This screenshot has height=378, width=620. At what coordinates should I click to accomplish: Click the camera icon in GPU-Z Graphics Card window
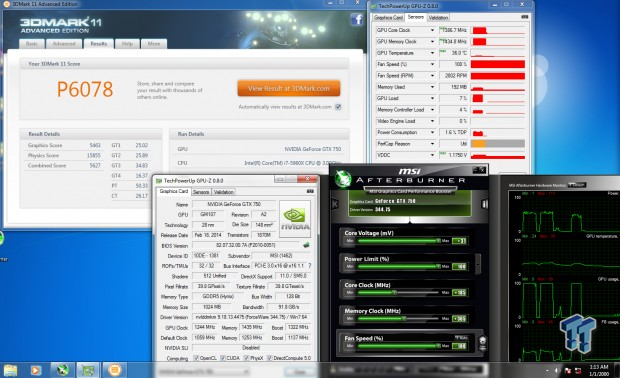tap(310, 191)
